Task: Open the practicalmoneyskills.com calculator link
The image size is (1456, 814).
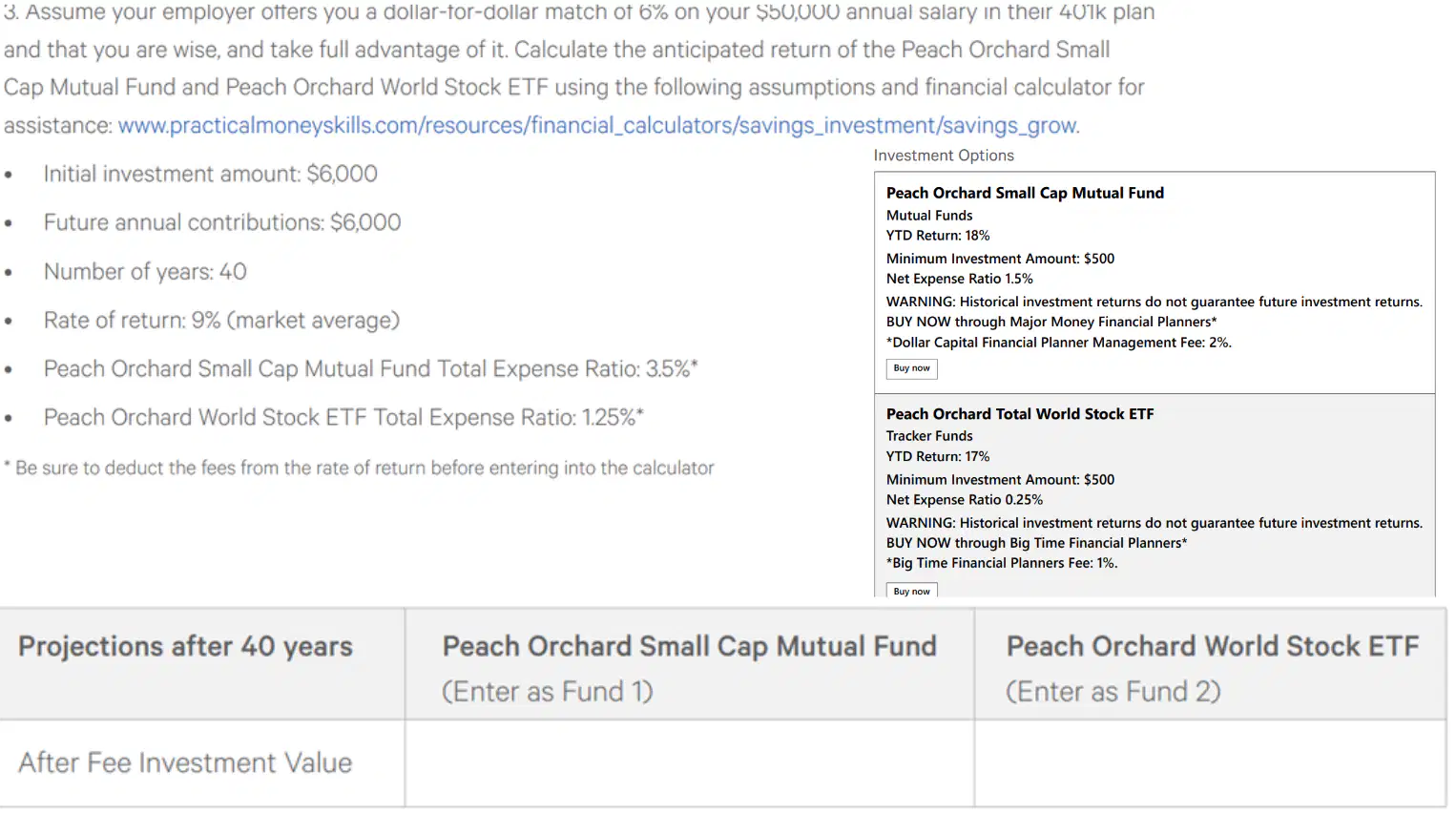Action: [598, 125]
